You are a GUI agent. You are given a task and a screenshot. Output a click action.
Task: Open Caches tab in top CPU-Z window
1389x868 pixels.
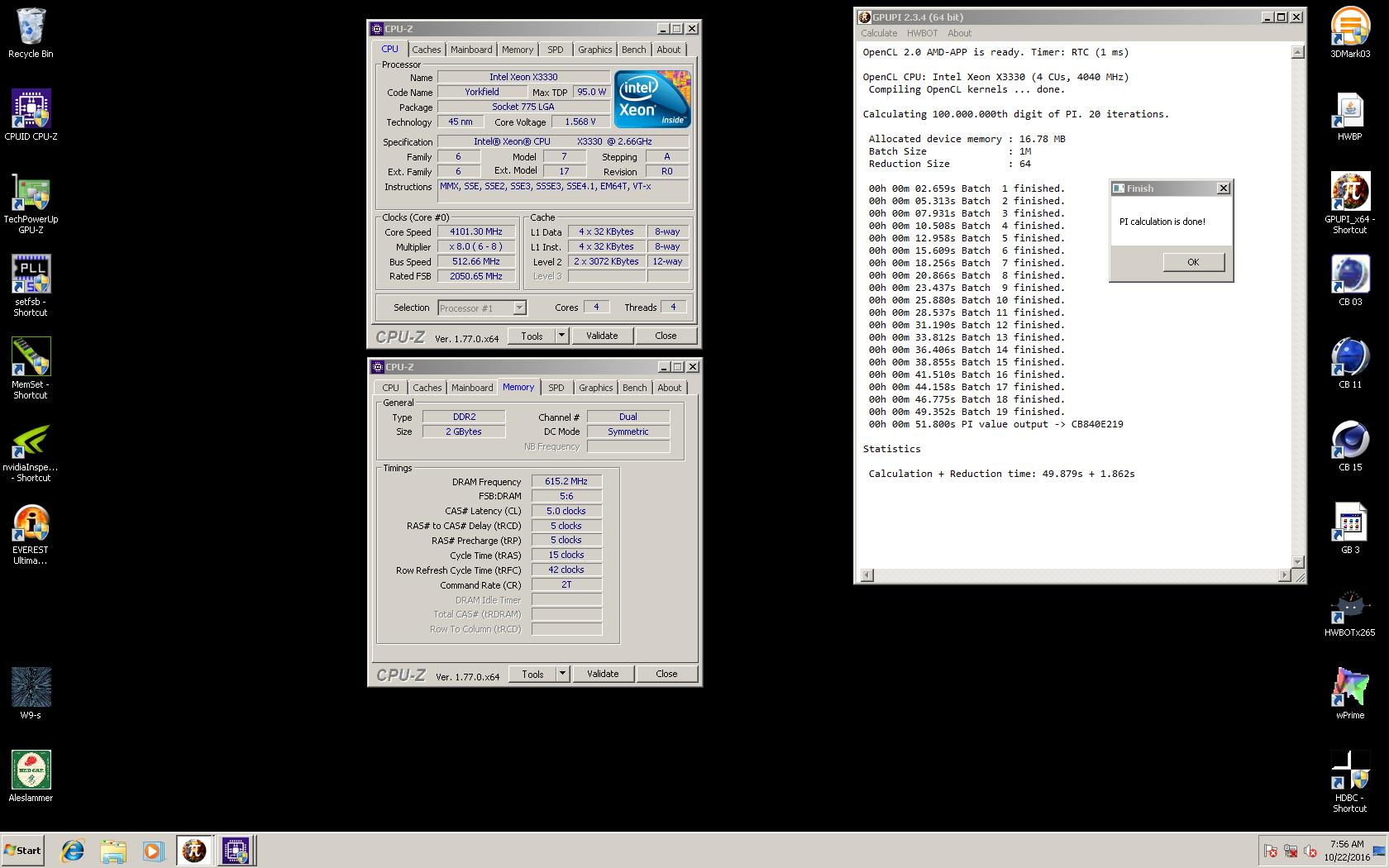pos(427,50)
